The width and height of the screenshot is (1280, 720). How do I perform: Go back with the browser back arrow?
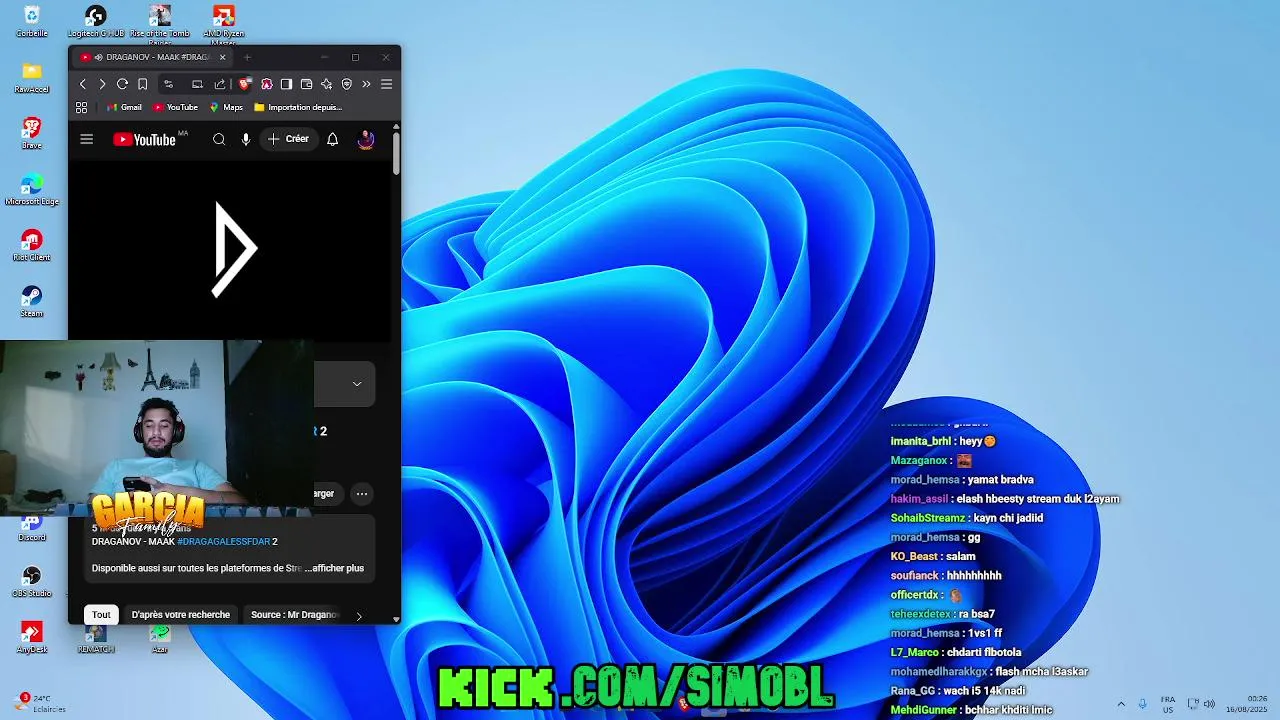[83, 84]
